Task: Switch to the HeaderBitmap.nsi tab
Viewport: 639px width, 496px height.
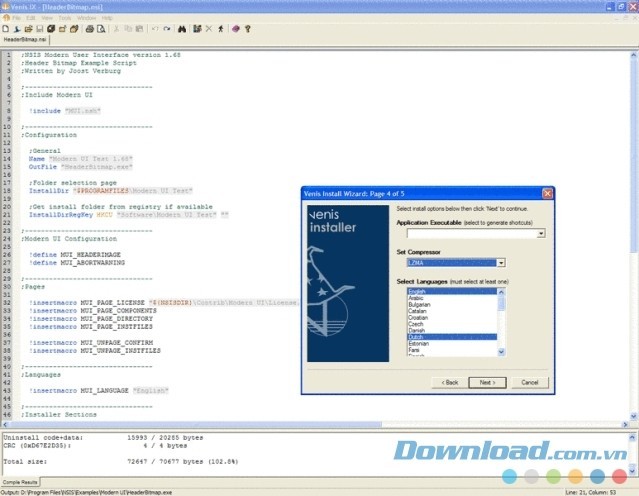Action: (24, 40)
